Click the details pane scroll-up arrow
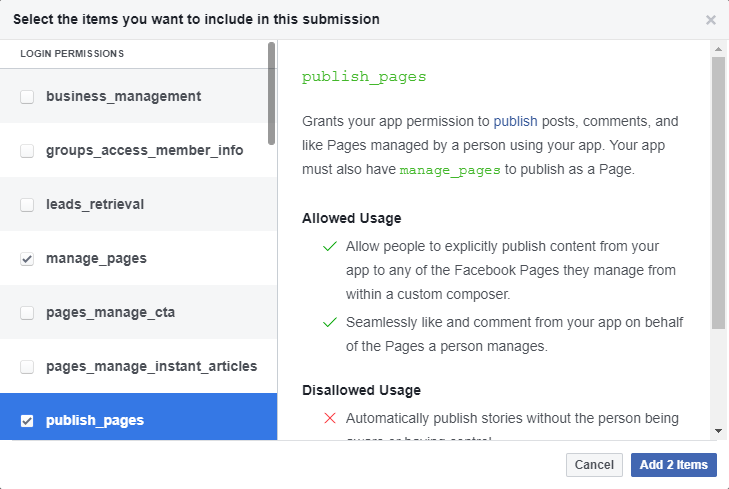The width and height of the screenshot is (729, 489). [718, 49]
